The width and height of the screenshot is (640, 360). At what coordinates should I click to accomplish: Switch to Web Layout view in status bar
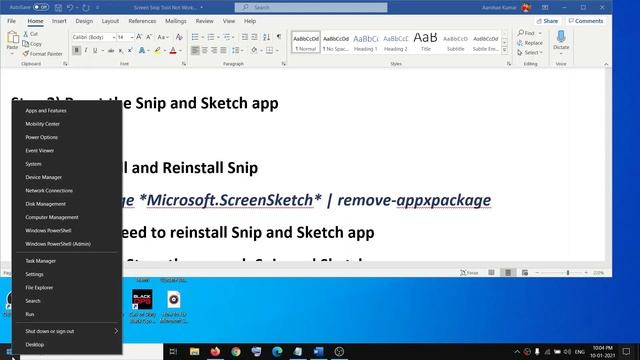point(525,272)
